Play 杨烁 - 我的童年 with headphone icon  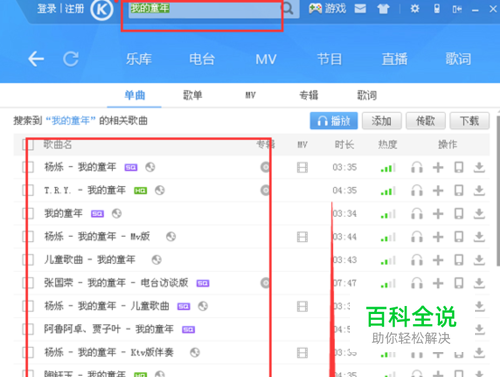[417, 167]
